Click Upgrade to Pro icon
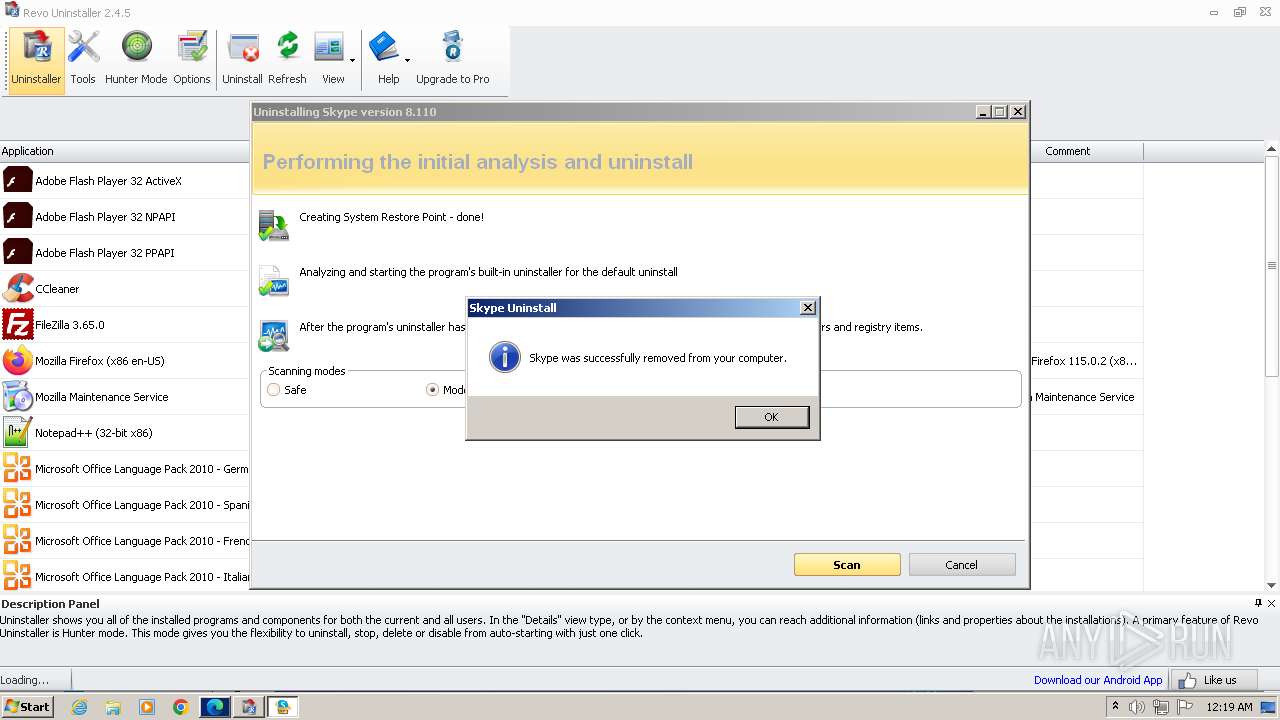This screenshot has width=1280, height=720. [x=452, y=60]
